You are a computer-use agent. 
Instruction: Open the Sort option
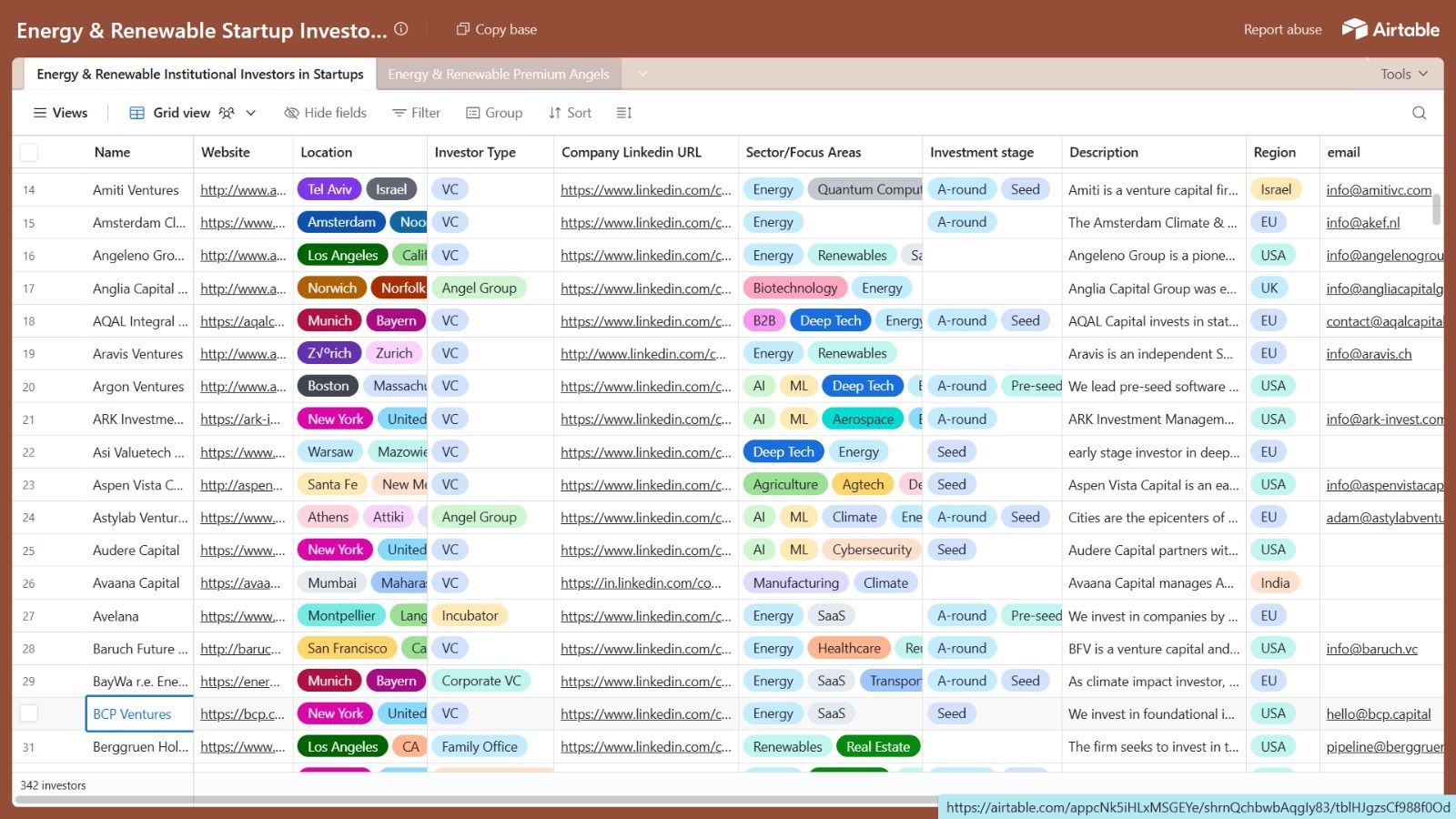570,113
